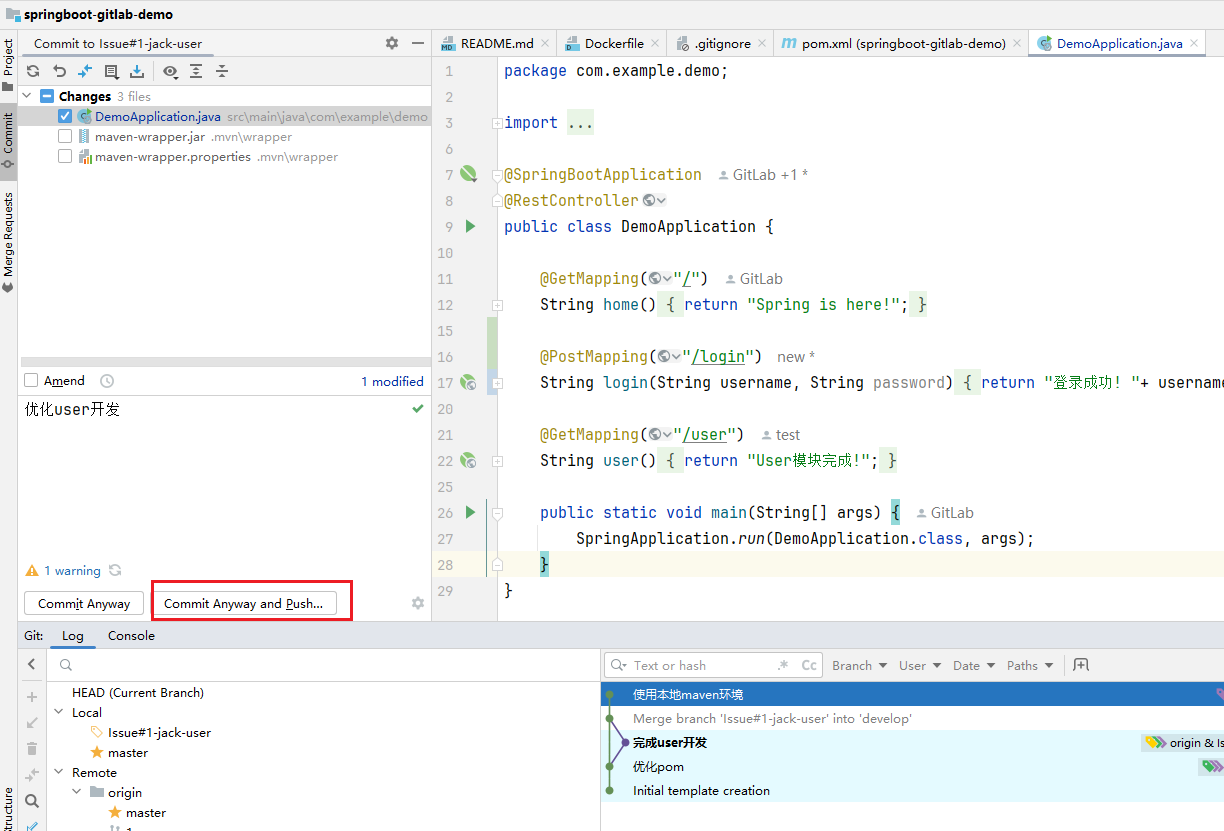Collapse the Local branches node
The image size is (1224, 831).
60,712
